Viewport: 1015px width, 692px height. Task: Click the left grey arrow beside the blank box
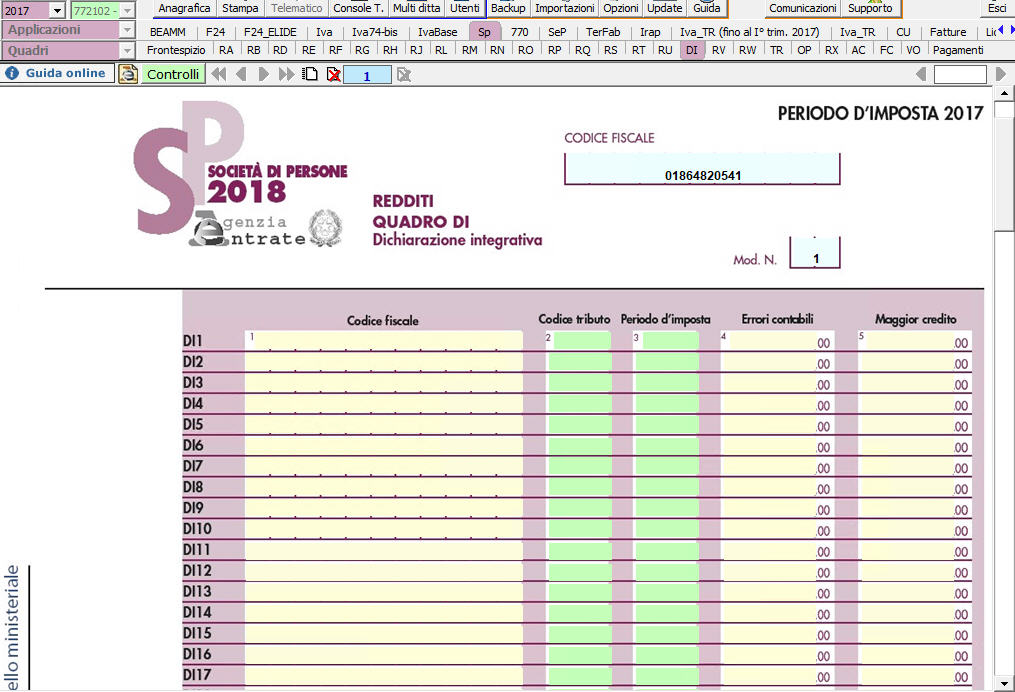coord(921,74)
